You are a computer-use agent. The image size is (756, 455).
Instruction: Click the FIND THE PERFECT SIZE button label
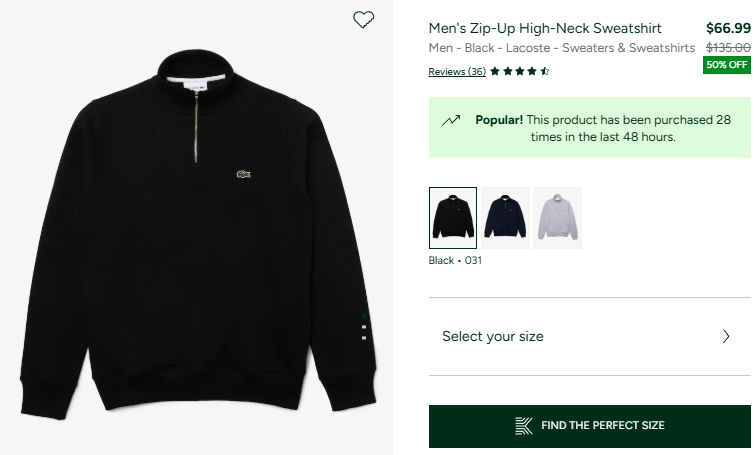(x=602, y=425)
